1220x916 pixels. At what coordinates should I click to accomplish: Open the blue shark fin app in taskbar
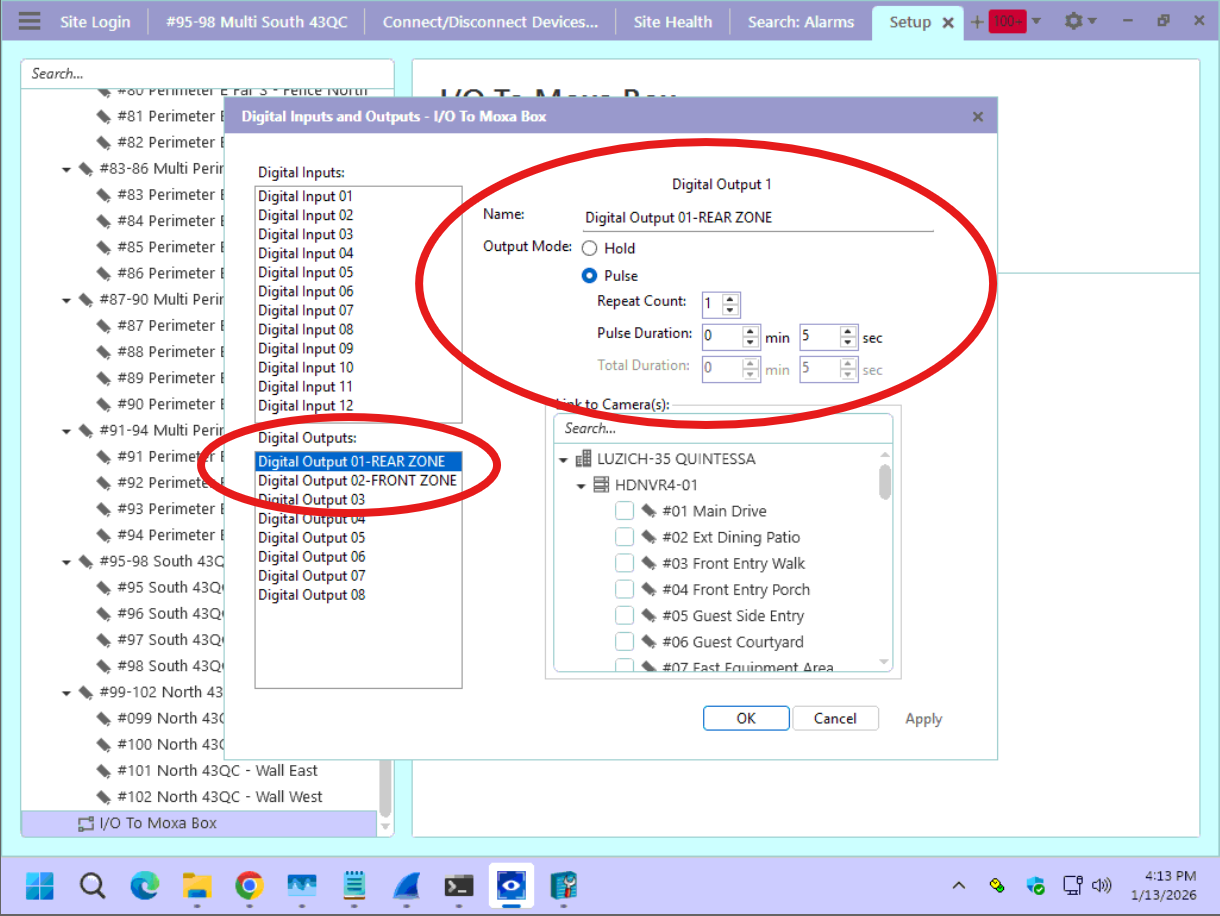point(406,885)
